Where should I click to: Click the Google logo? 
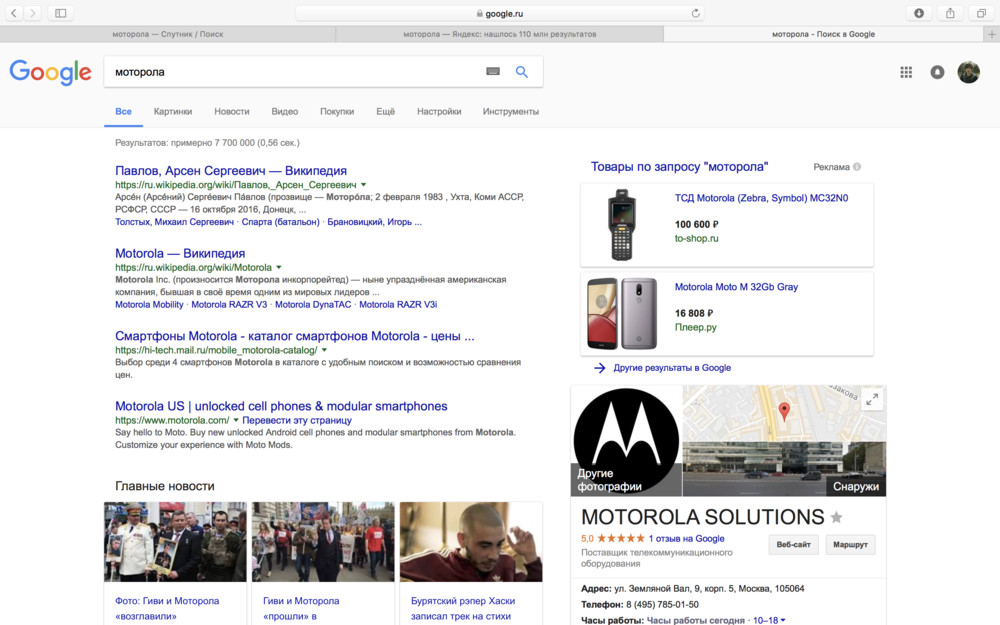point(50,72)
